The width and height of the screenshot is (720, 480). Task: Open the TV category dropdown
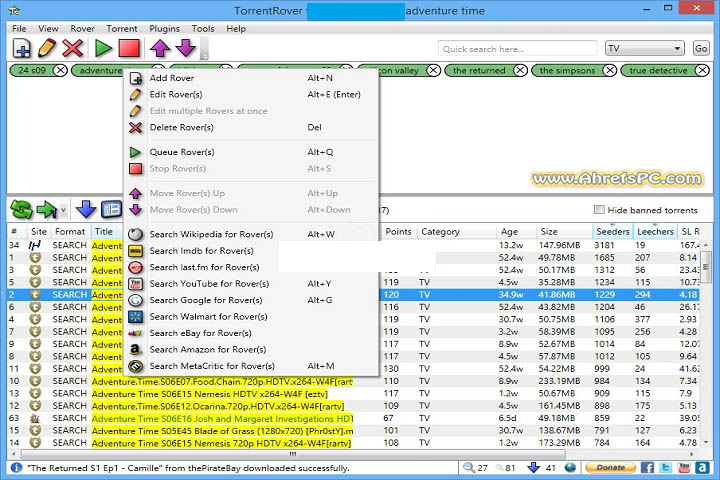click(645, 48)
